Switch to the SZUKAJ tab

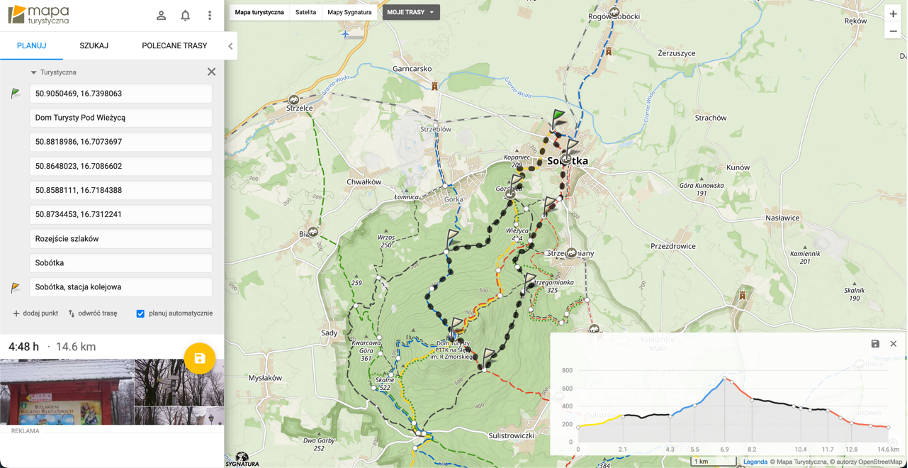point(94,46)
